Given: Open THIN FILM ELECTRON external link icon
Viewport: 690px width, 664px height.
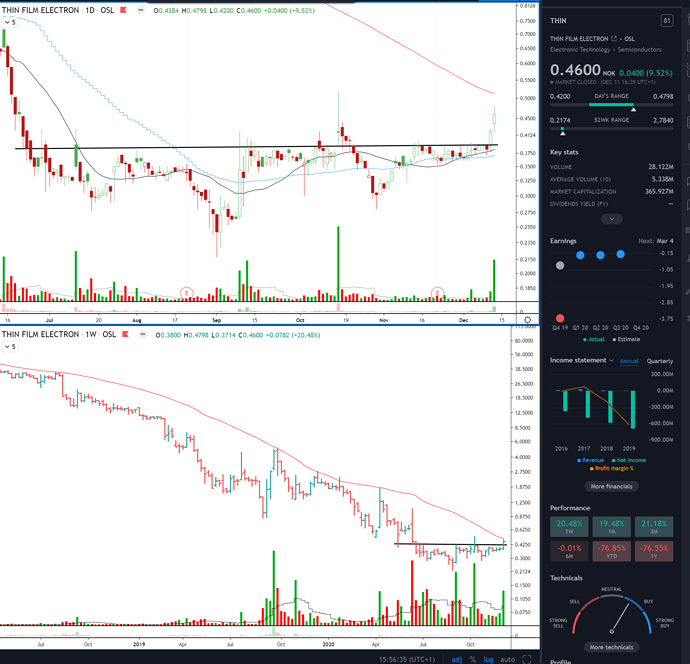Looking at the screenshot, I should point(614,39).
